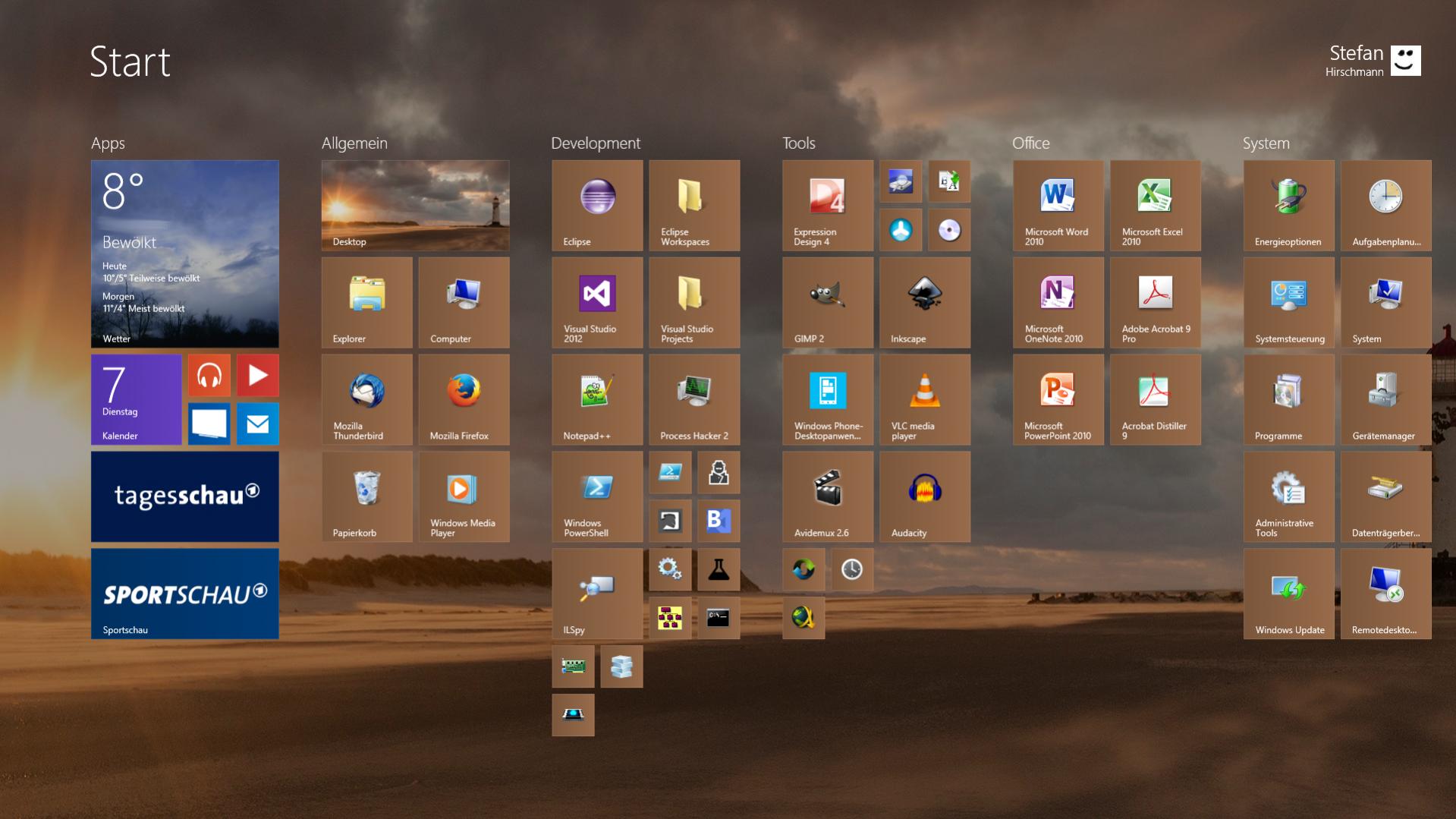1456x819 pixels.
Task: Open the small flask tile in Development
Action: pyautogui.click(x=719, y=569)
